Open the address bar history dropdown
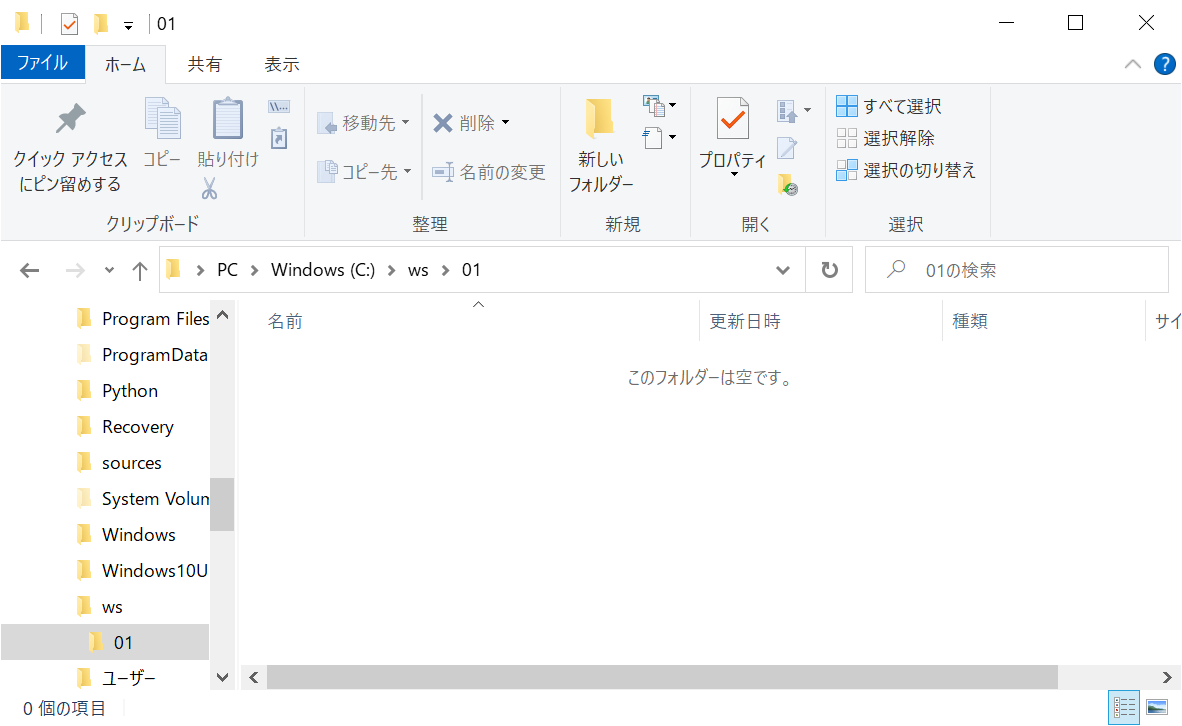 [x=783, y=270]
